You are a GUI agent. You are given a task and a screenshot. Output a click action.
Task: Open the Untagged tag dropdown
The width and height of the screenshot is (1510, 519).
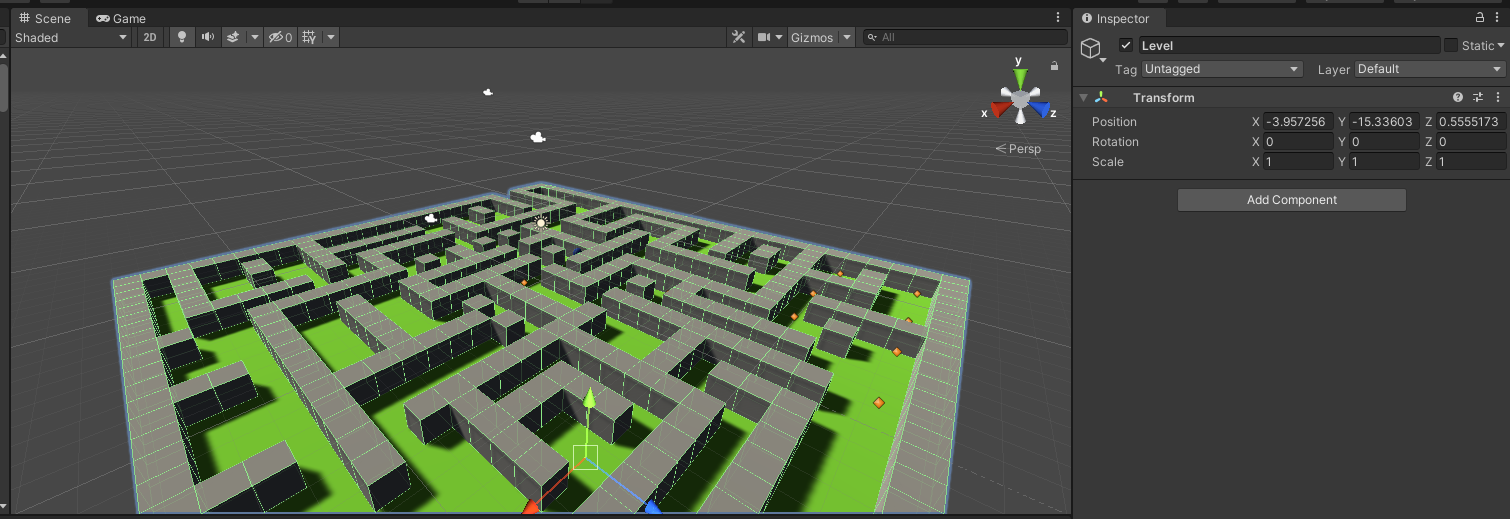(1221, 69)
